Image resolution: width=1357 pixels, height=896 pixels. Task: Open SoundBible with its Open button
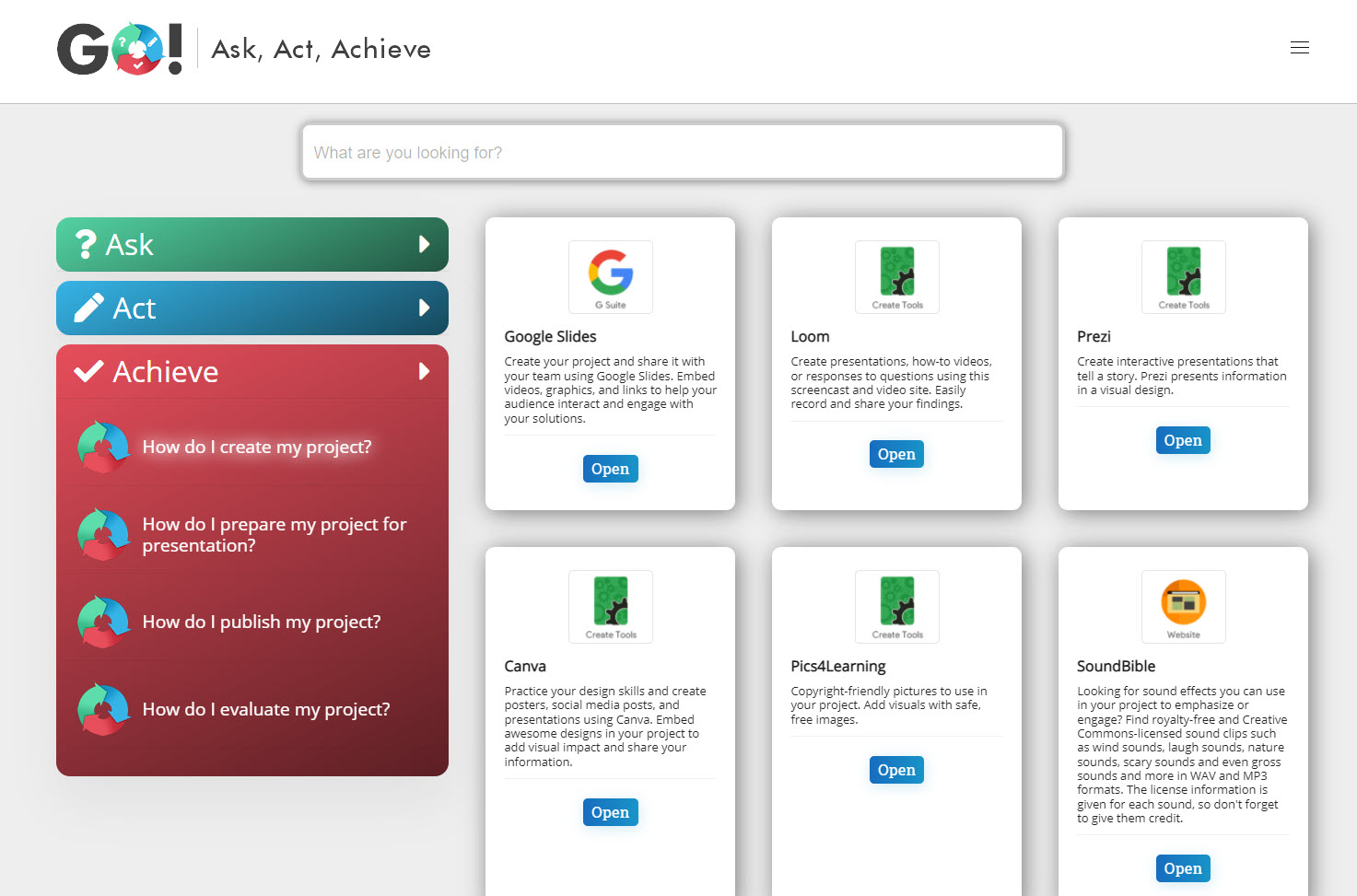click(1184, 868)
